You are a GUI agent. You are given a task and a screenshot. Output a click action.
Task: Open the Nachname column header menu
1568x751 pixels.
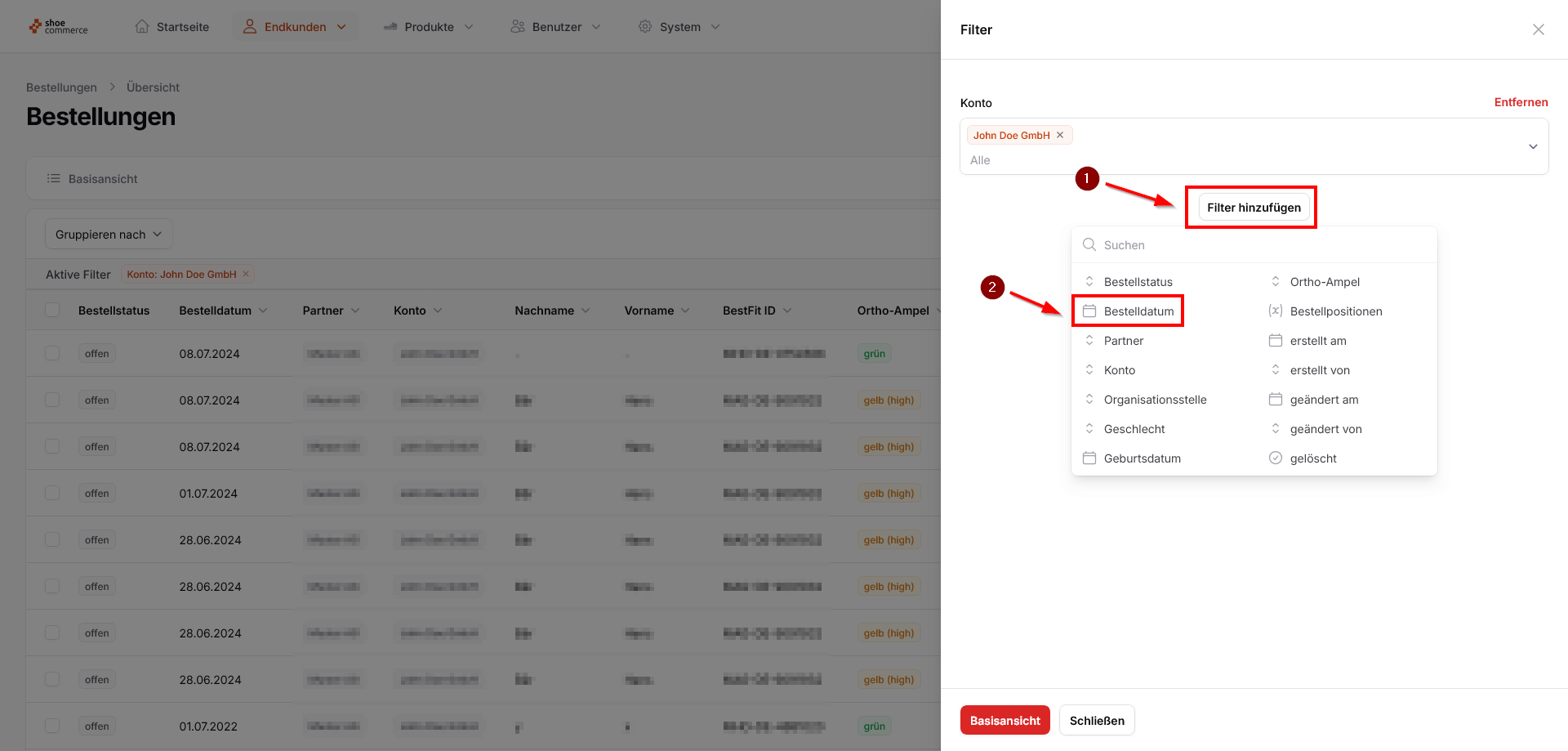586,311
